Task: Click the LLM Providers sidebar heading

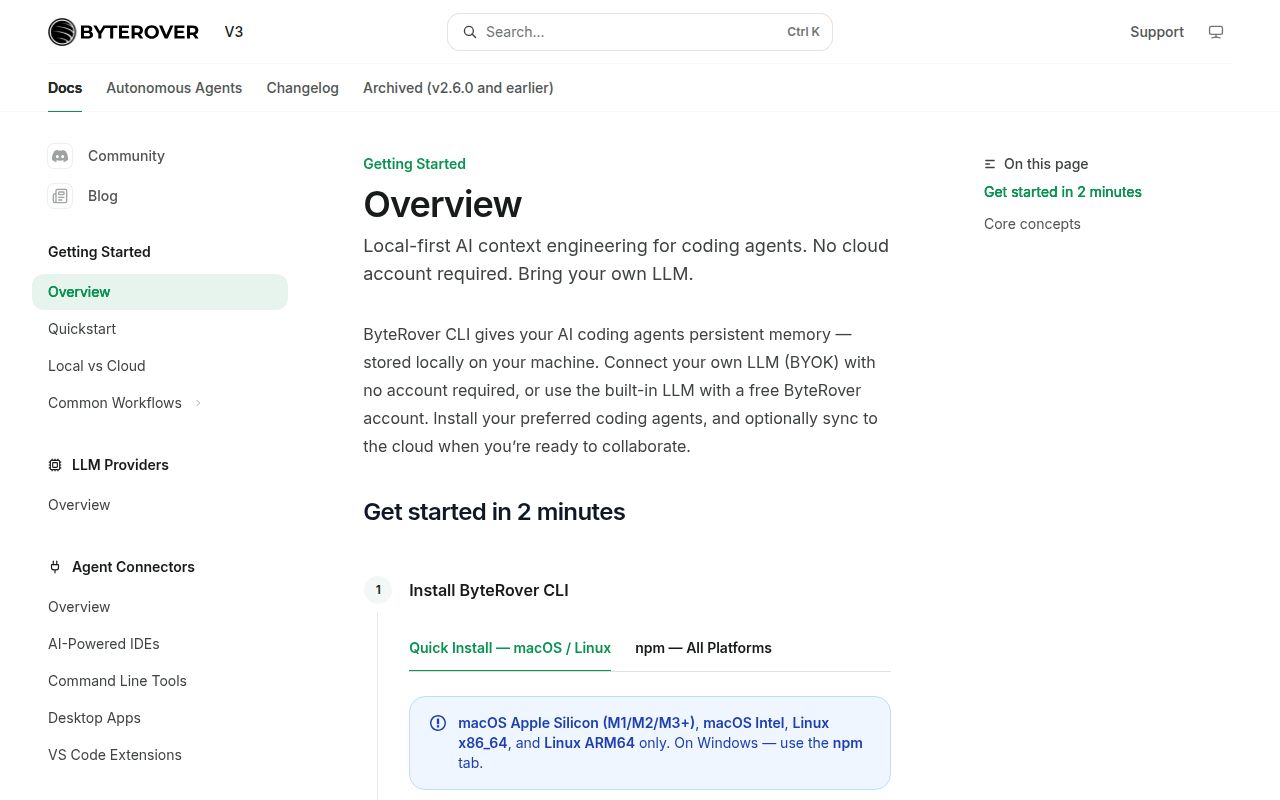Action: coord(120,465)
